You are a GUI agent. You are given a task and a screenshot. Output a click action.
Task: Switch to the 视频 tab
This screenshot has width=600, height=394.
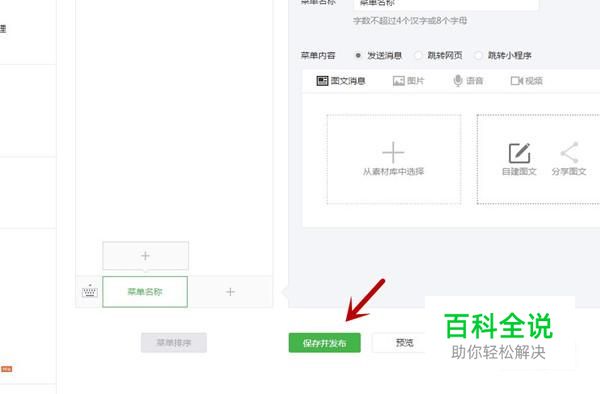point(527,81)
